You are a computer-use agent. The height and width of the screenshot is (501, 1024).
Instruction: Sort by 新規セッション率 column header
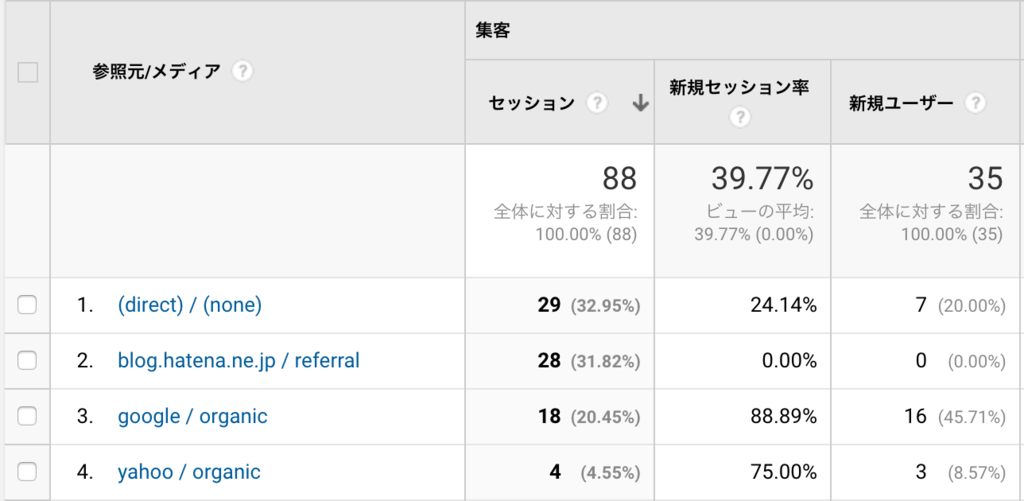[739, 88]
